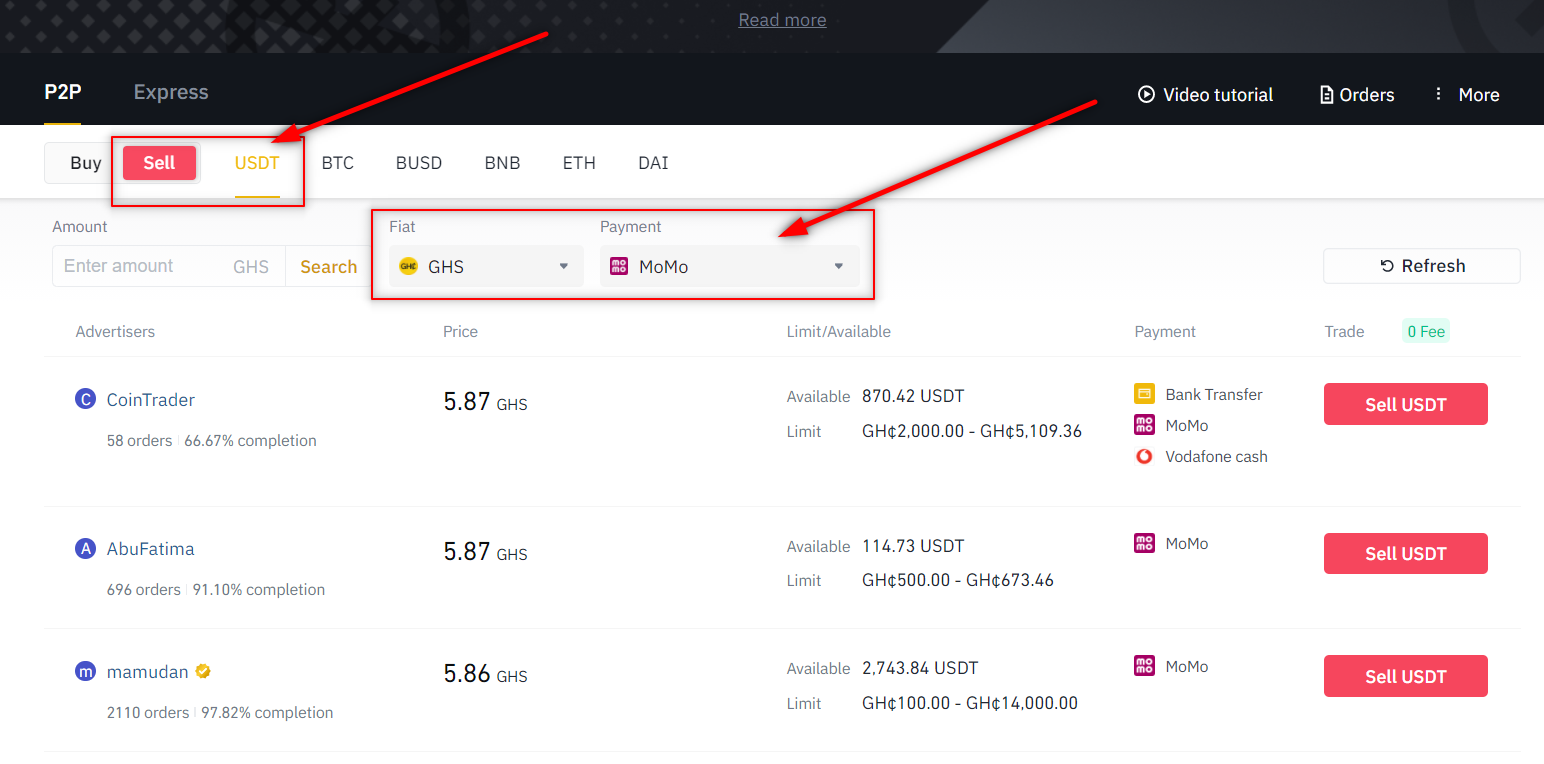Screen dimensions: 1544x764
Task: Select the BNB coin tab
Action: [503, 163]
